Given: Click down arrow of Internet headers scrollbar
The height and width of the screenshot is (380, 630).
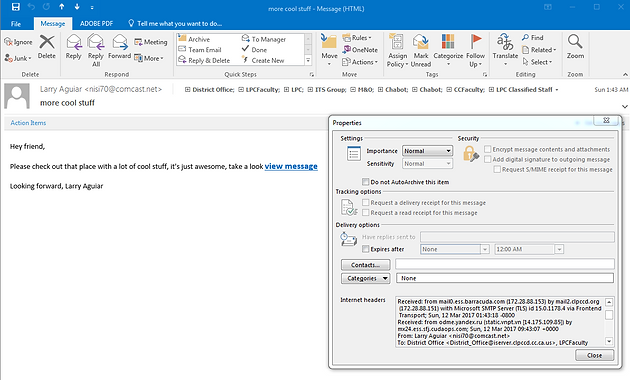Looking at the screenshot, I should [x=609, y=341].
